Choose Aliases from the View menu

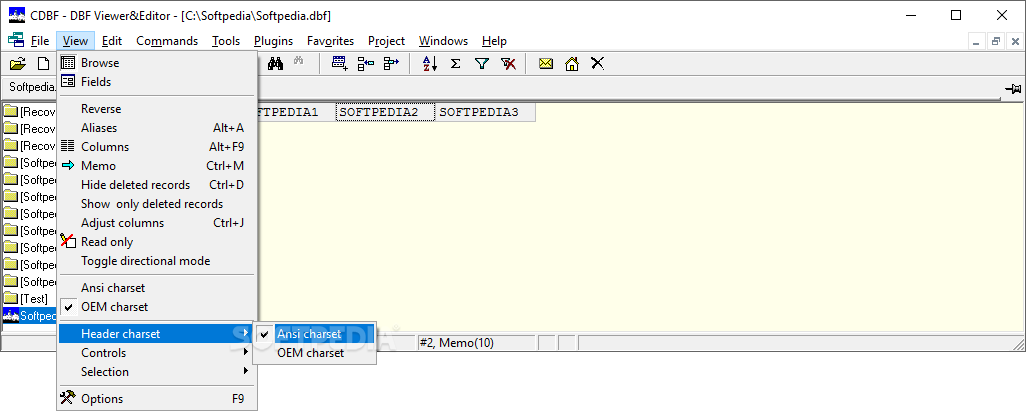tap(157, 128)
